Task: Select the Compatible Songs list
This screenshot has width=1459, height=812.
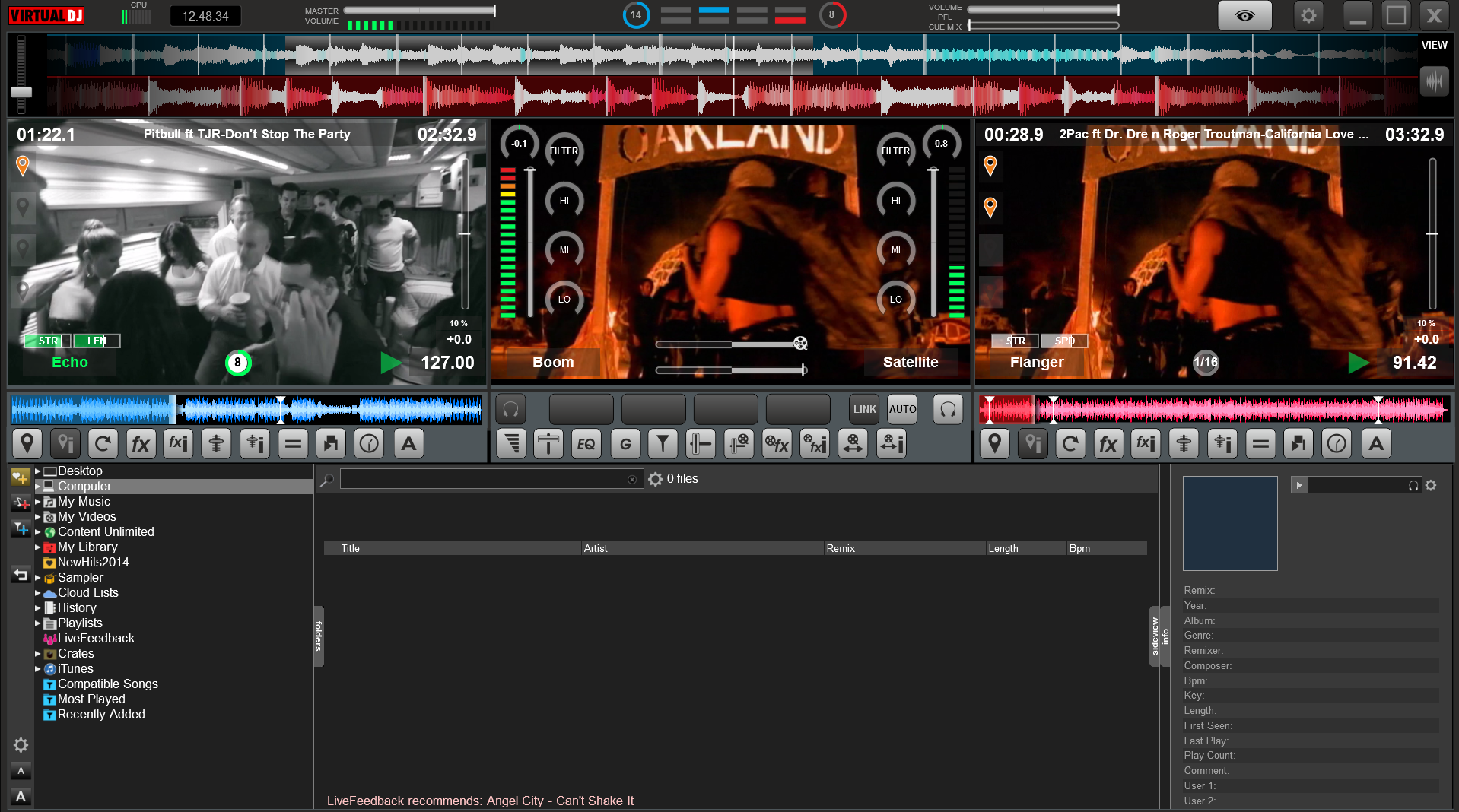Action: tap(107, 684)
